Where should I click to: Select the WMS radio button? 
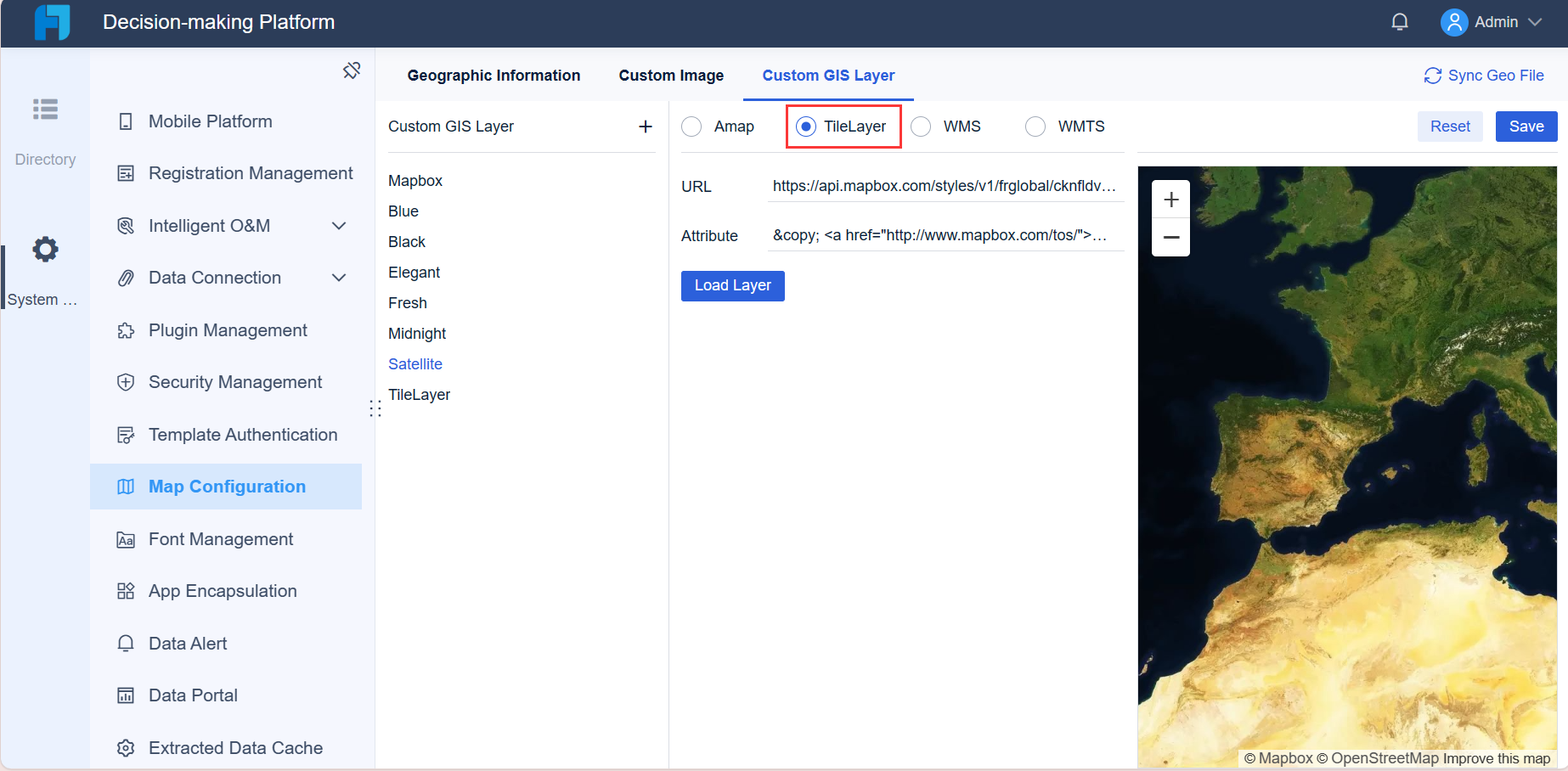click(x=921, y=126)
